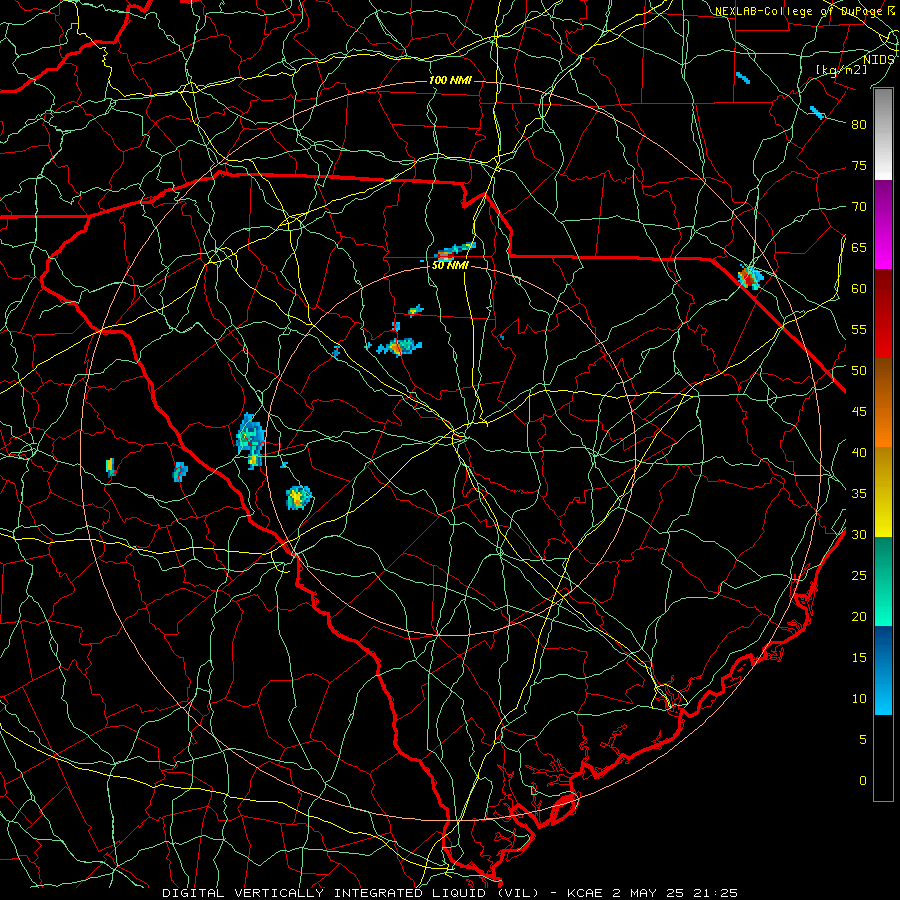Screen dimensions: 900x900
Task: Click the 0 scale label
Action: coord(863,781)
